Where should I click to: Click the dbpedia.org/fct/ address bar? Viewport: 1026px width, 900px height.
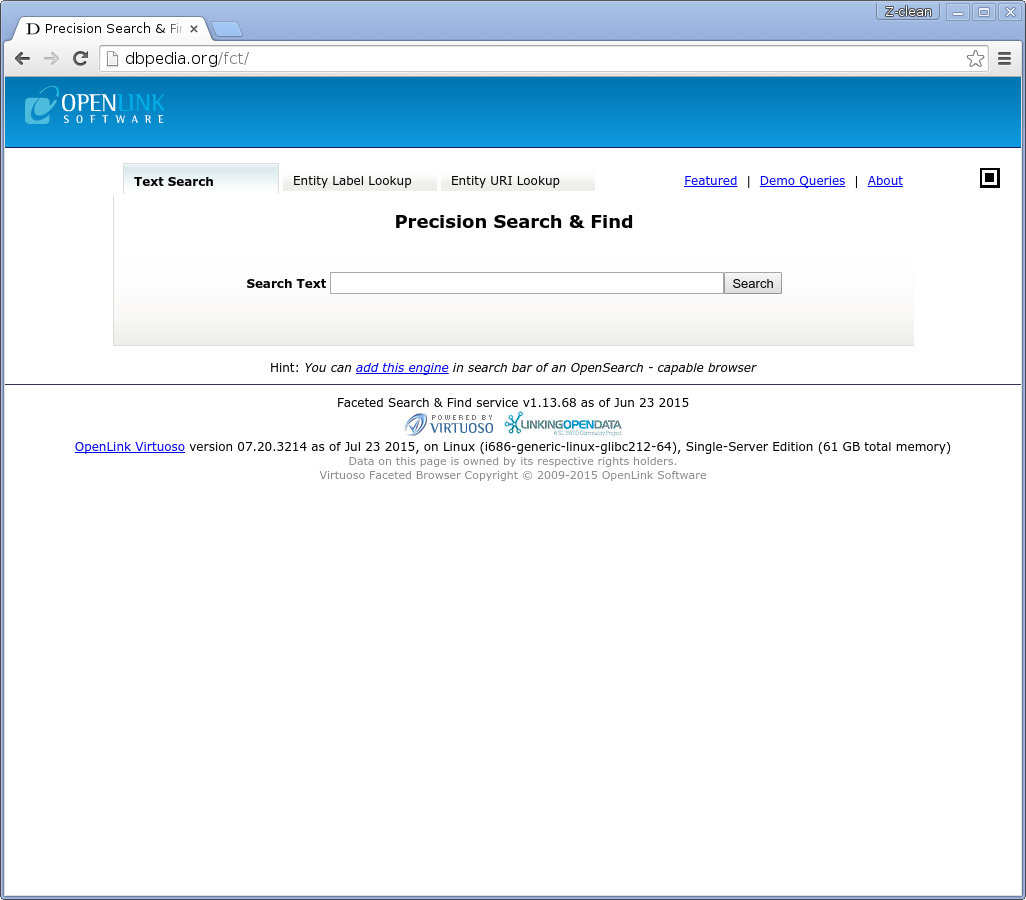[x=540, y=59]
